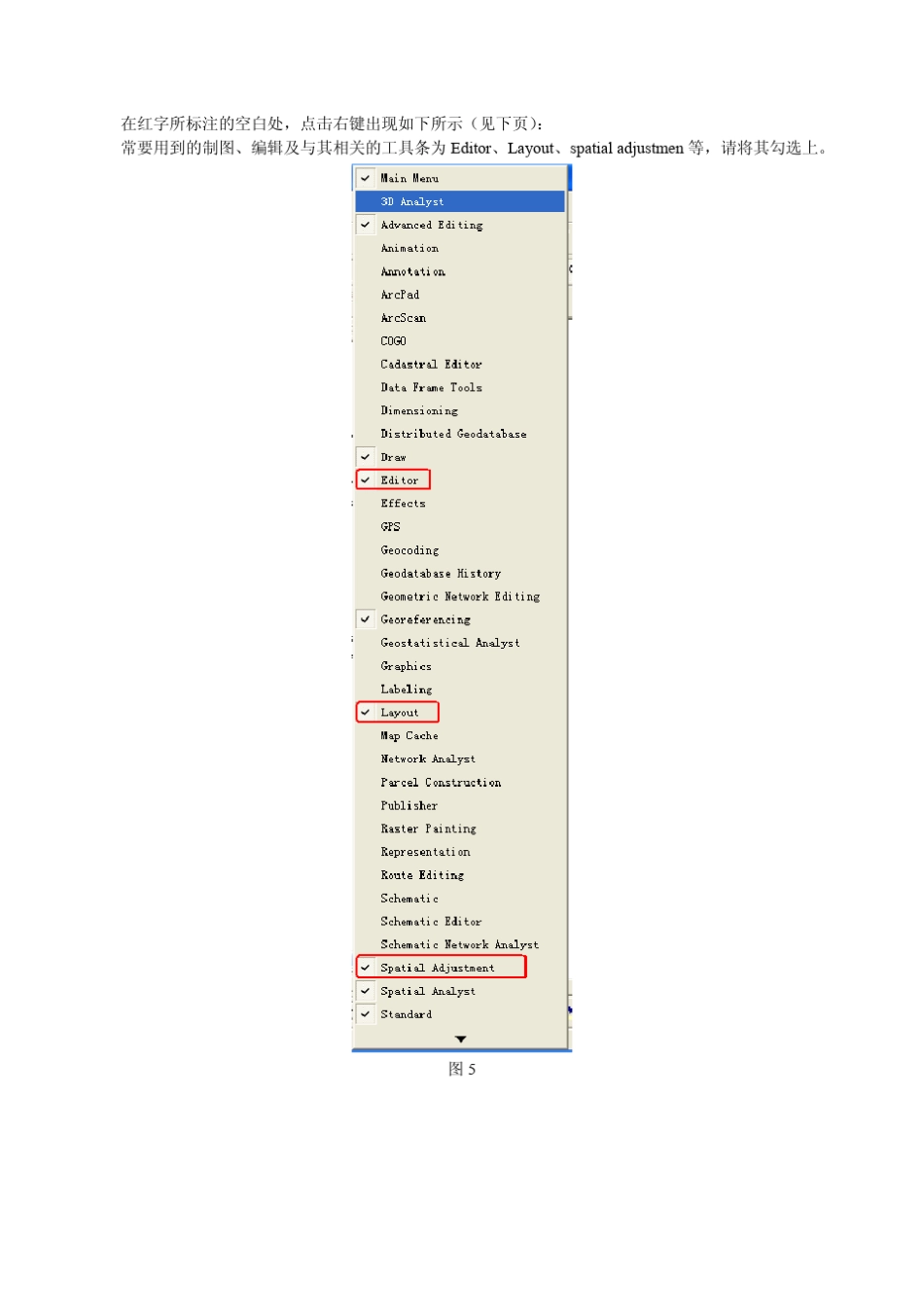Enable the Data Frame Tools toolbar
The image size is (924, 1307).
pos(460,387)
